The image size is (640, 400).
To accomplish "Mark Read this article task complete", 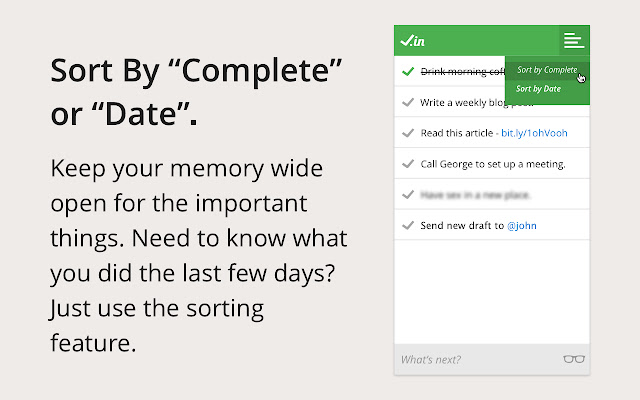I will click(407, 133).
